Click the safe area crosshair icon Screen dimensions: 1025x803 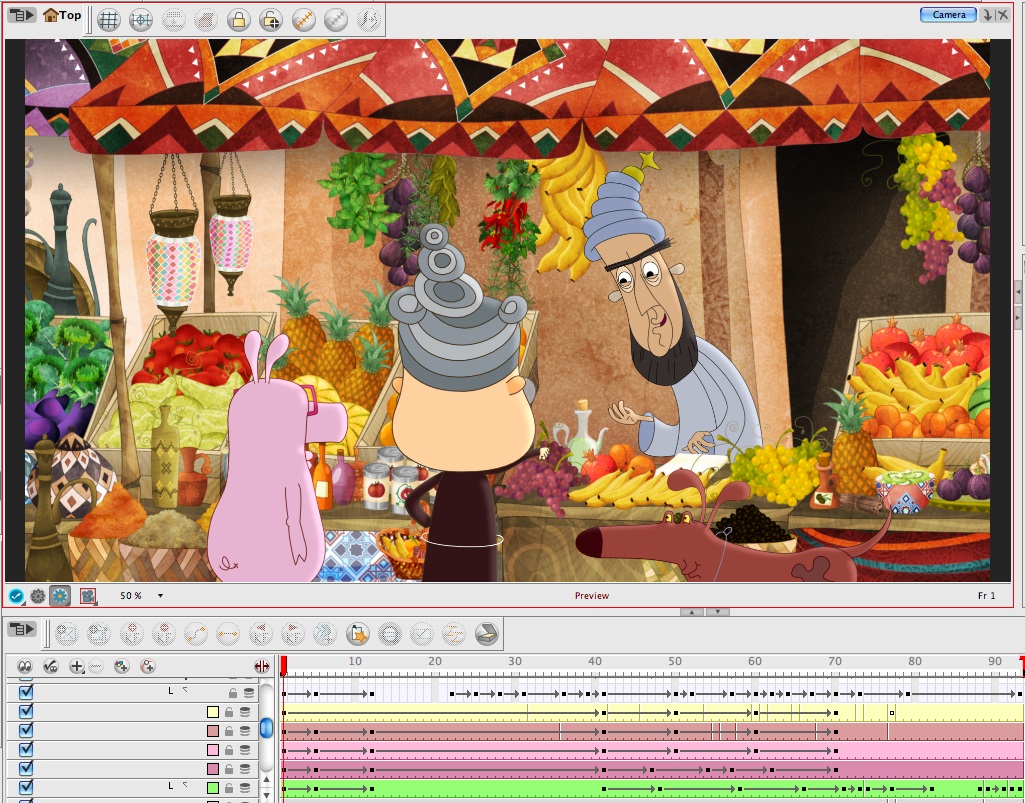[x=141, y=19]
